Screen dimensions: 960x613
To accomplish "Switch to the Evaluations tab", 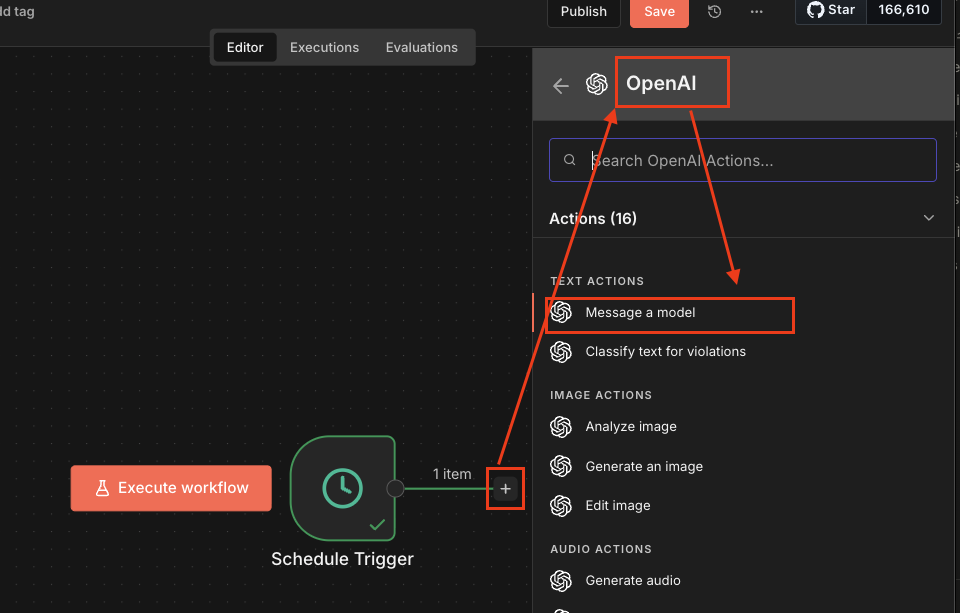I will pos(422,47).
